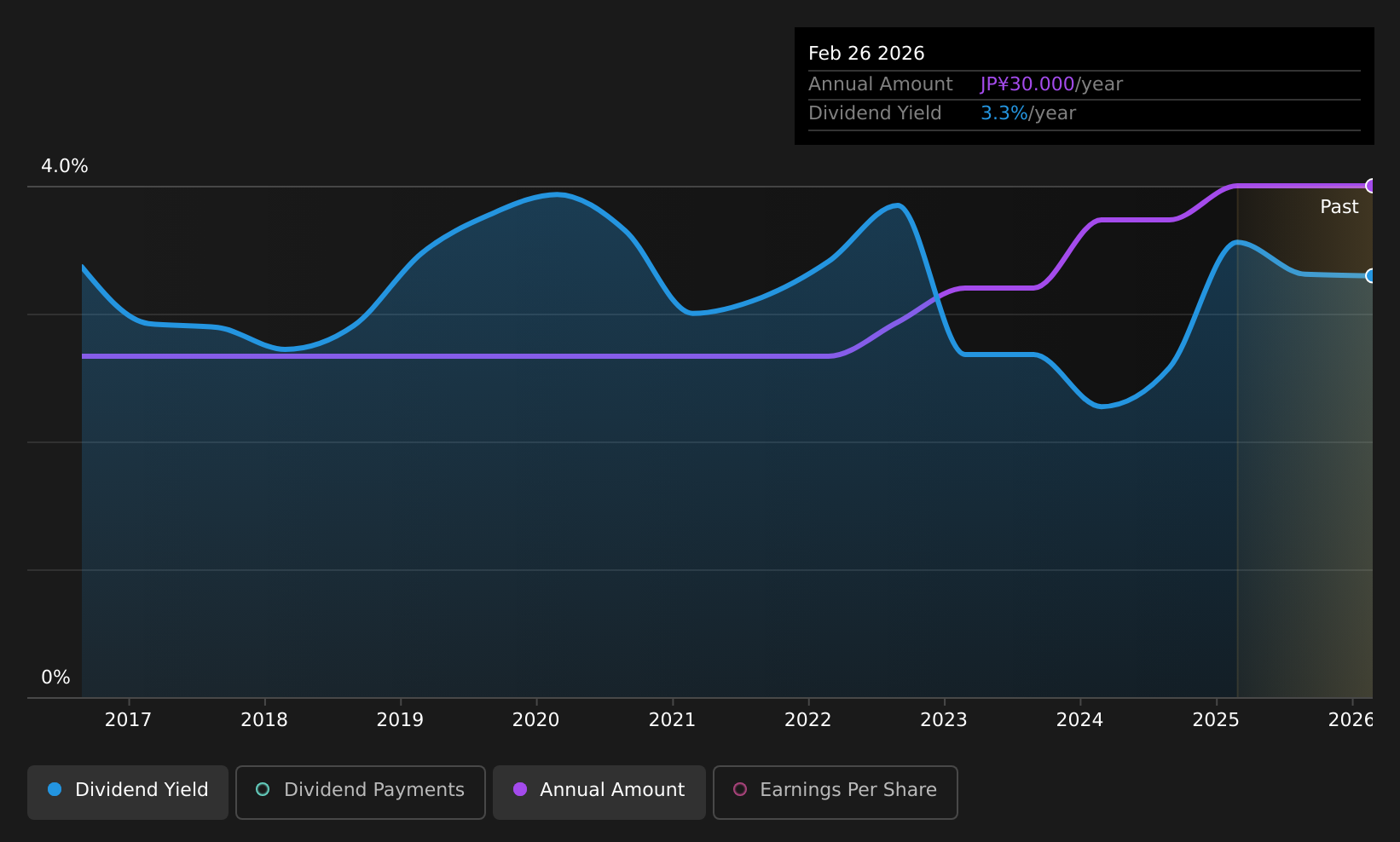Click the Past label in shaded region
This screenshot has height=842, width=1400.
[1339, 207]
